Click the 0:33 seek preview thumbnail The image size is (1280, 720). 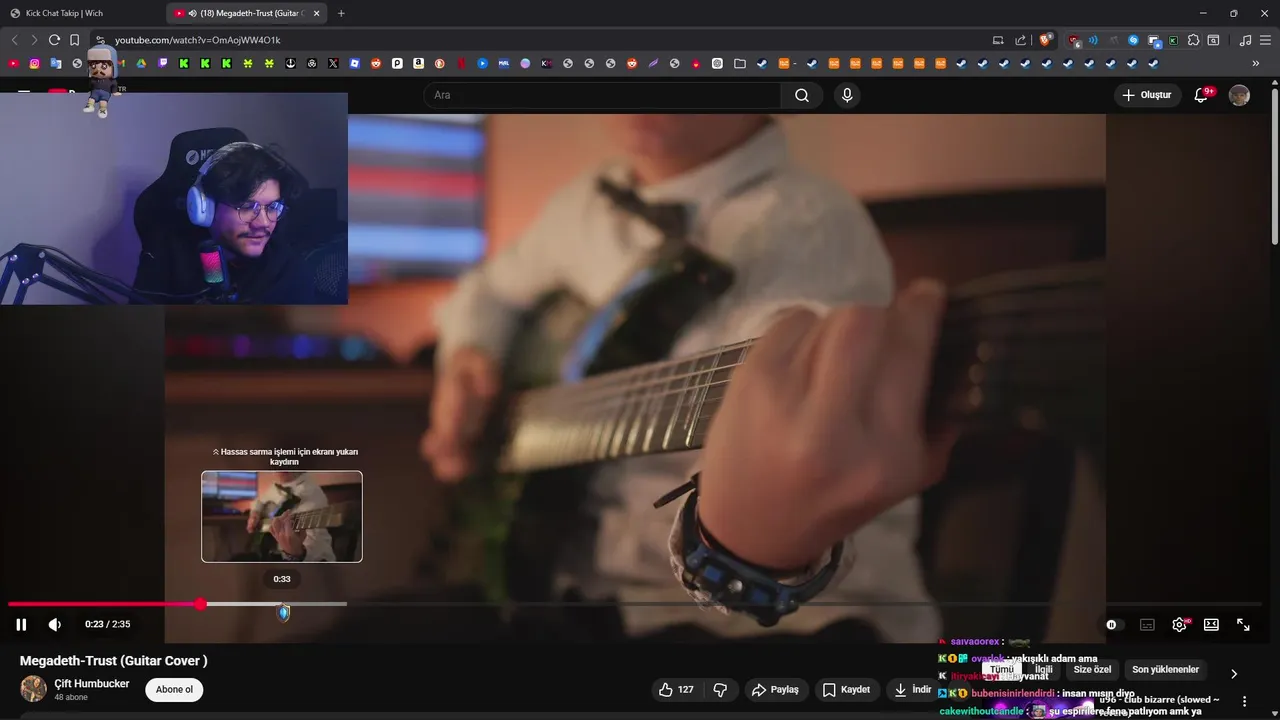coord(282,516)
